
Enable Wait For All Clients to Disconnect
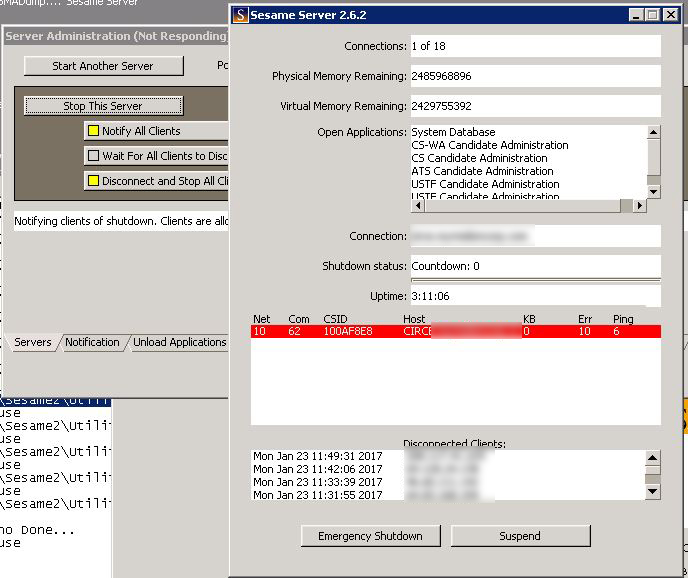93,156
